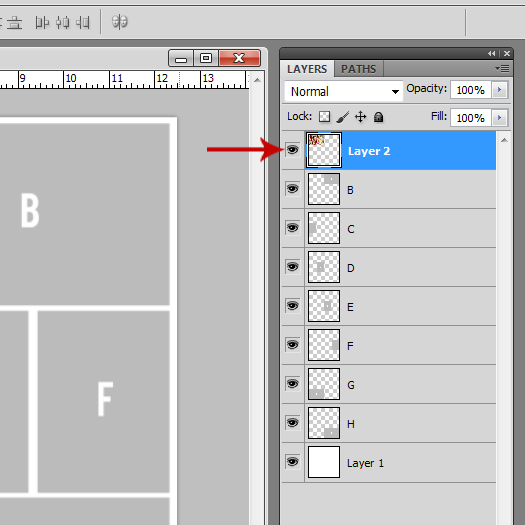The image size is (525, 525).
Task: Close the document window
Action: click(x=239, y=58)
